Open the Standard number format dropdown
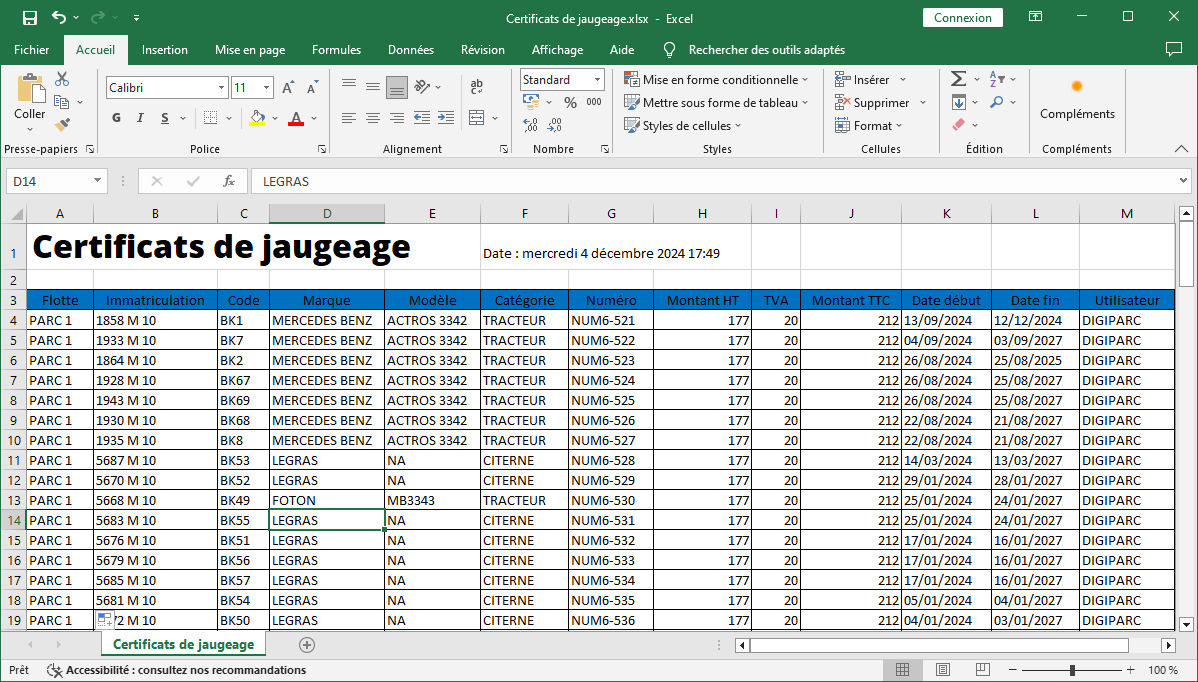 click(x=597, y=79)
